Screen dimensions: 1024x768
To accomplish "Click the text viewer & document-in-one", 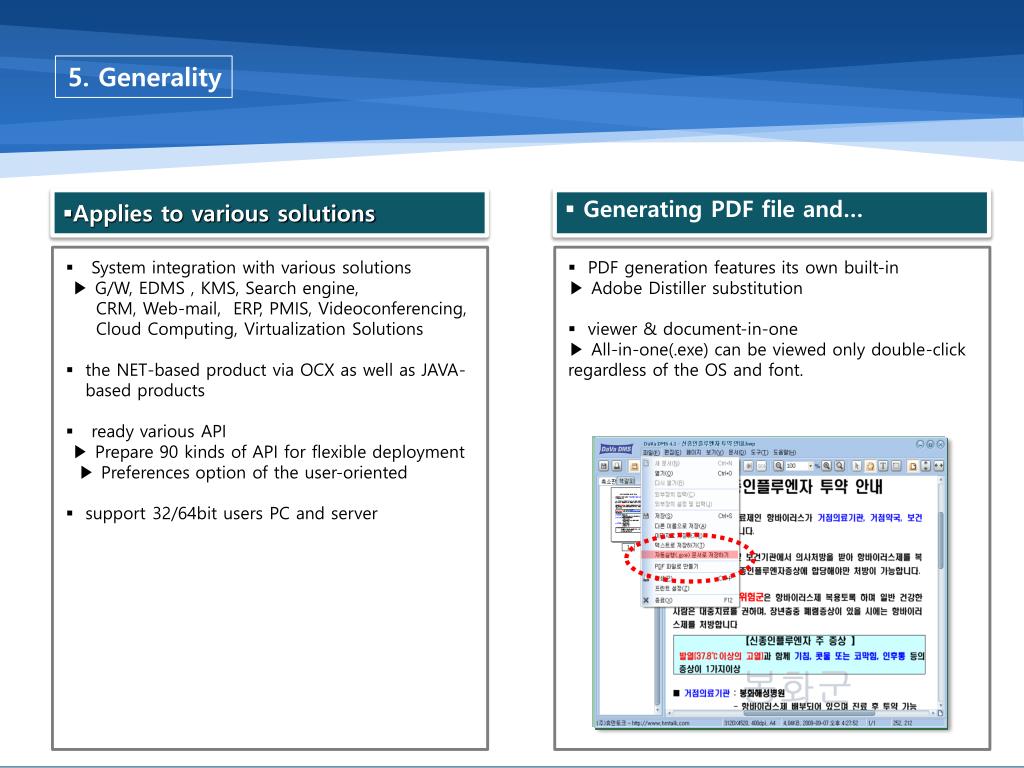I will click(x=692, y=329).
